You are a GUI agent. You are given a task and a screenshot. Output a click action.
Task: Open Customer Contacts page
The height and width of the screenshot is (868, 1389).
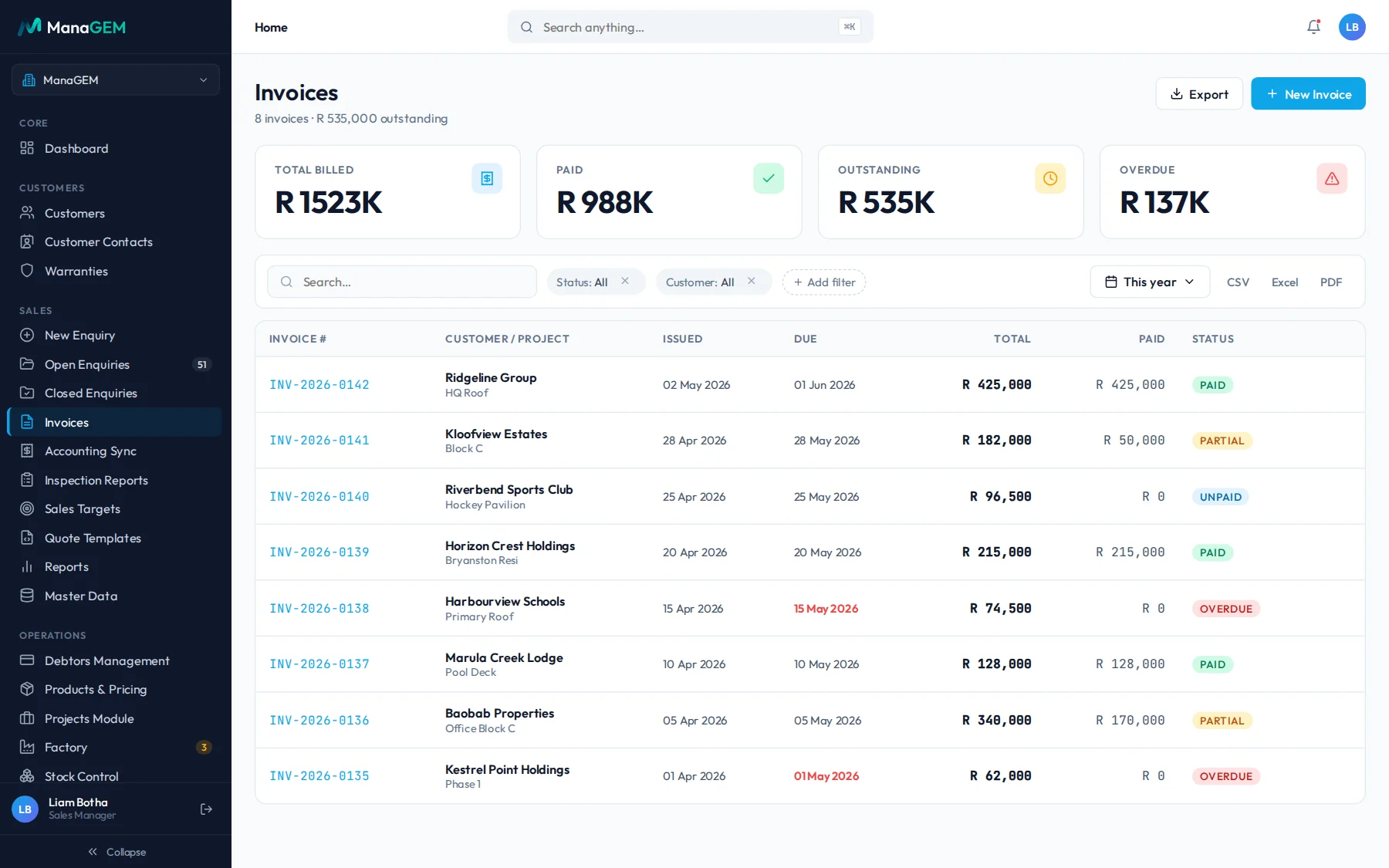tap(115, 242)
